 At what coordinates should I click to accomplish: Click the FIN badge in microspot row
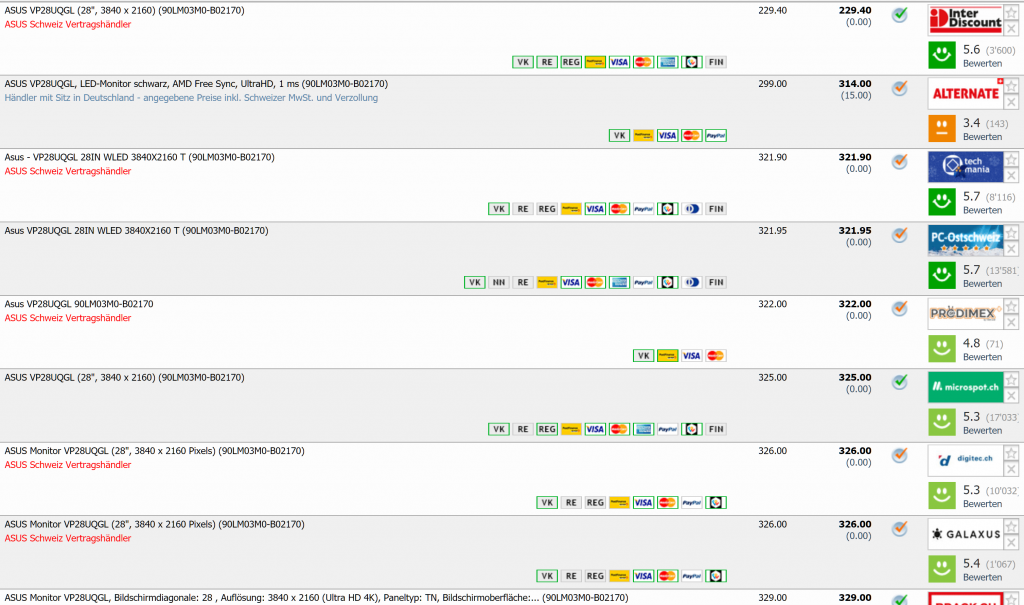point(716,429)
